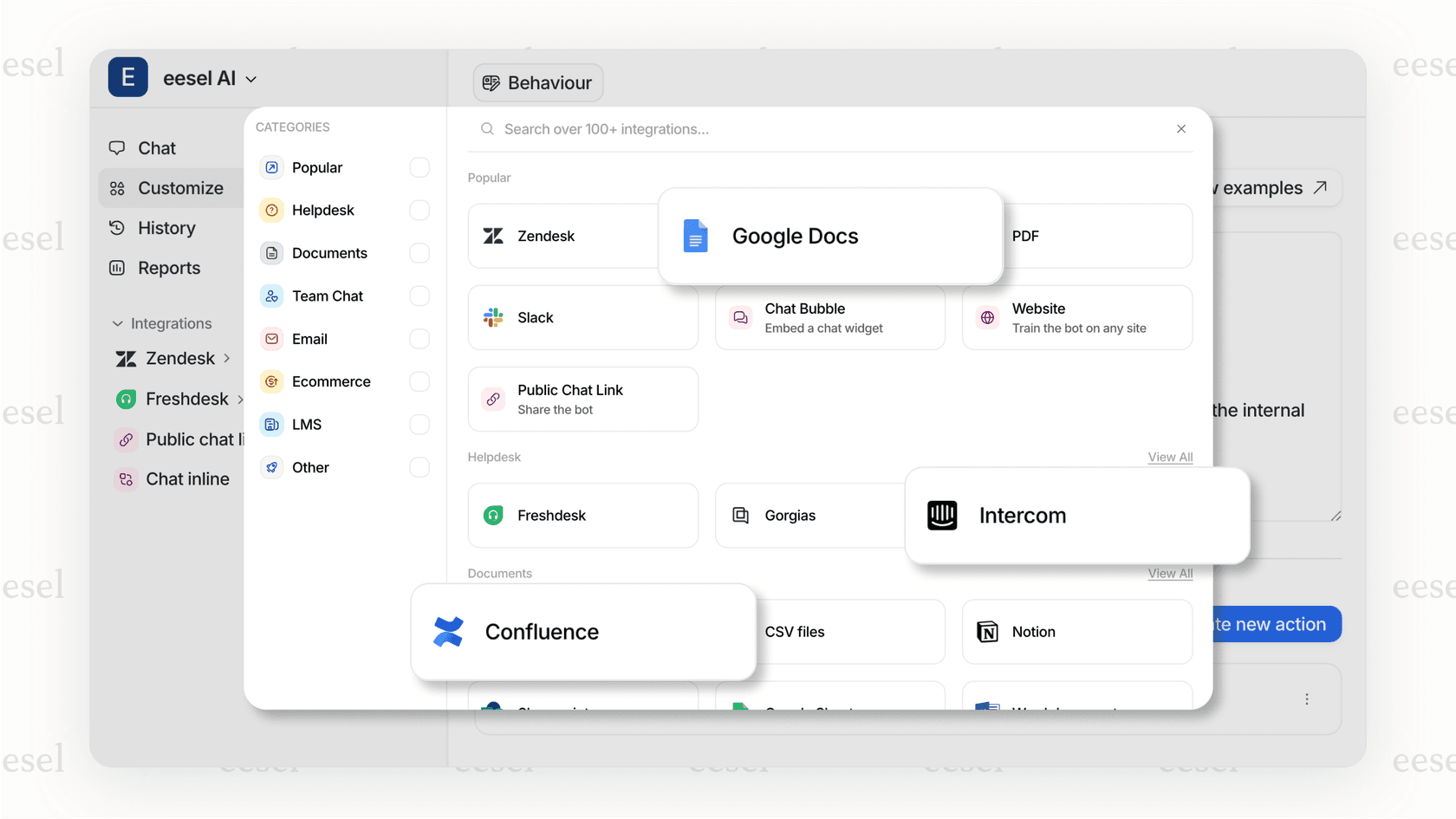Collapse the Integrations section in sidebar
This screenshot has width=1456, height=819.
(x=118, y=323)
